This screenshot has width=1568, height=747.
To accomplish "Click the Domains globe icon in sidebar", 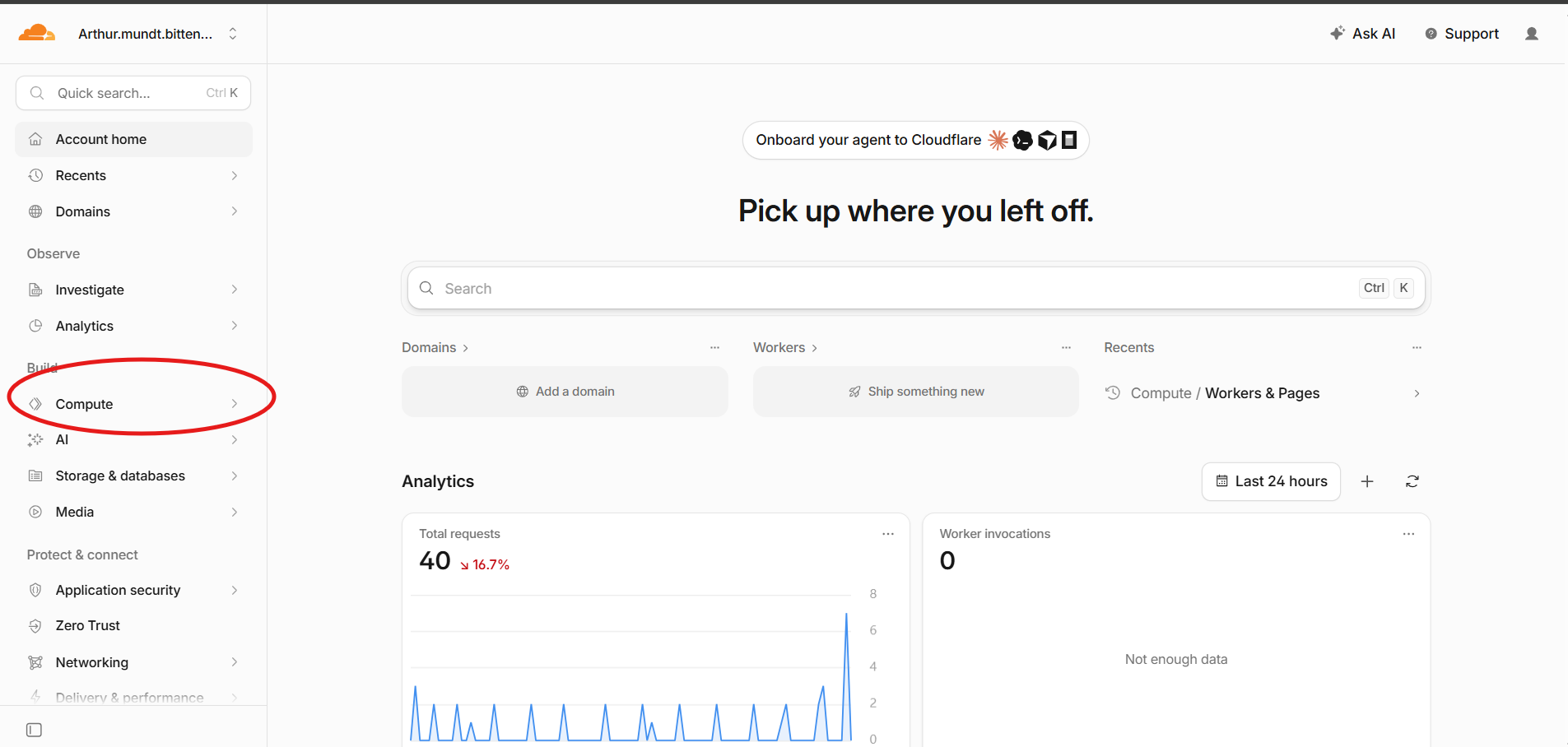I will click(35, 211).
